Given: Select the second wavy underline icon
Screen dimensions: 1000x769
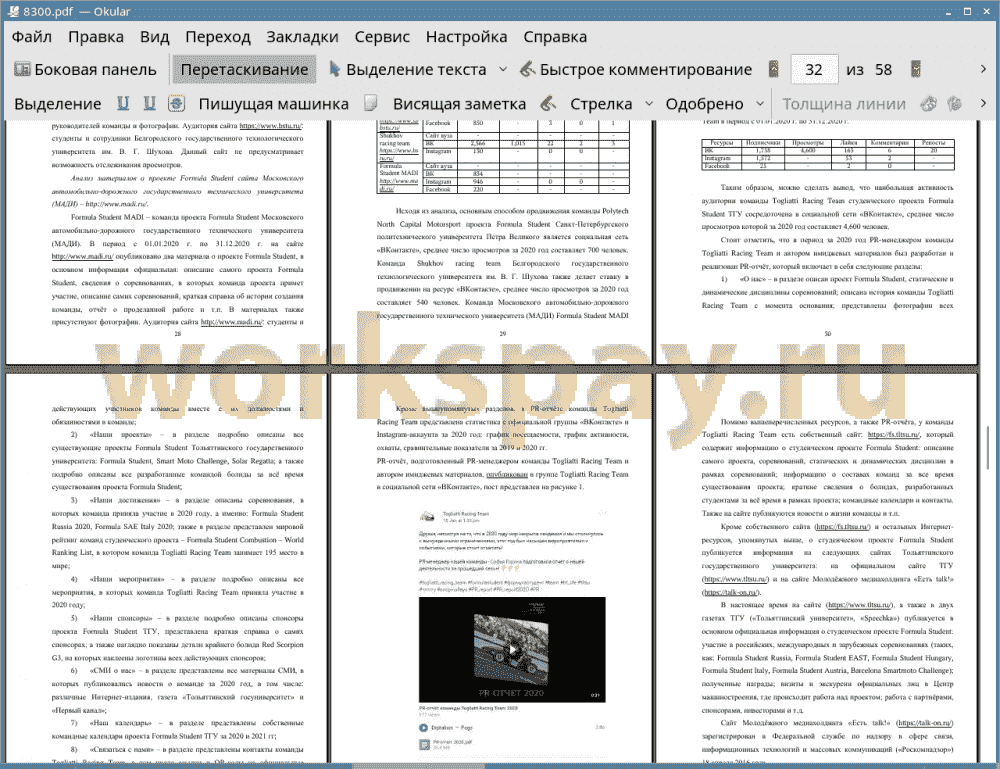Looking at the screenshot, I should coord(149,103).
